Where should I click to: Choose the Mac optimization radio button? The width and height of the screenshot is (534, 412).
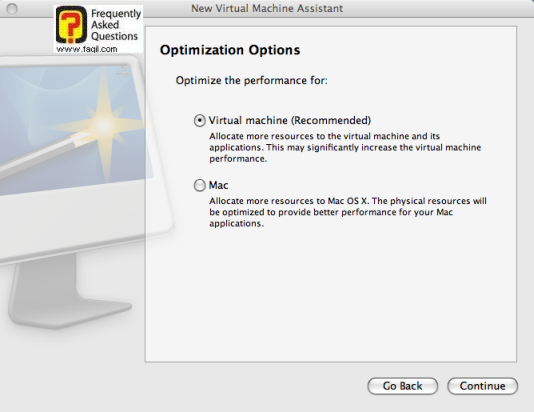tap(200, 185)
